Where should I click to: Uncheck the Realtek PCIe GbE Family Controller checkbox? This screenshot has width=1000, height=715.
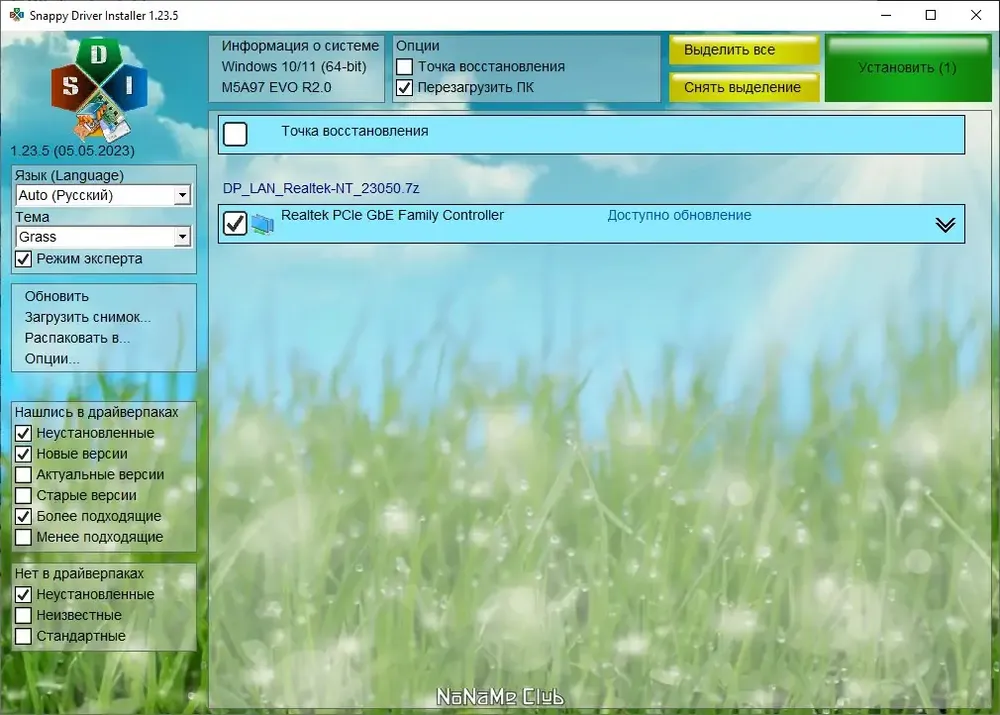point(235,223)
